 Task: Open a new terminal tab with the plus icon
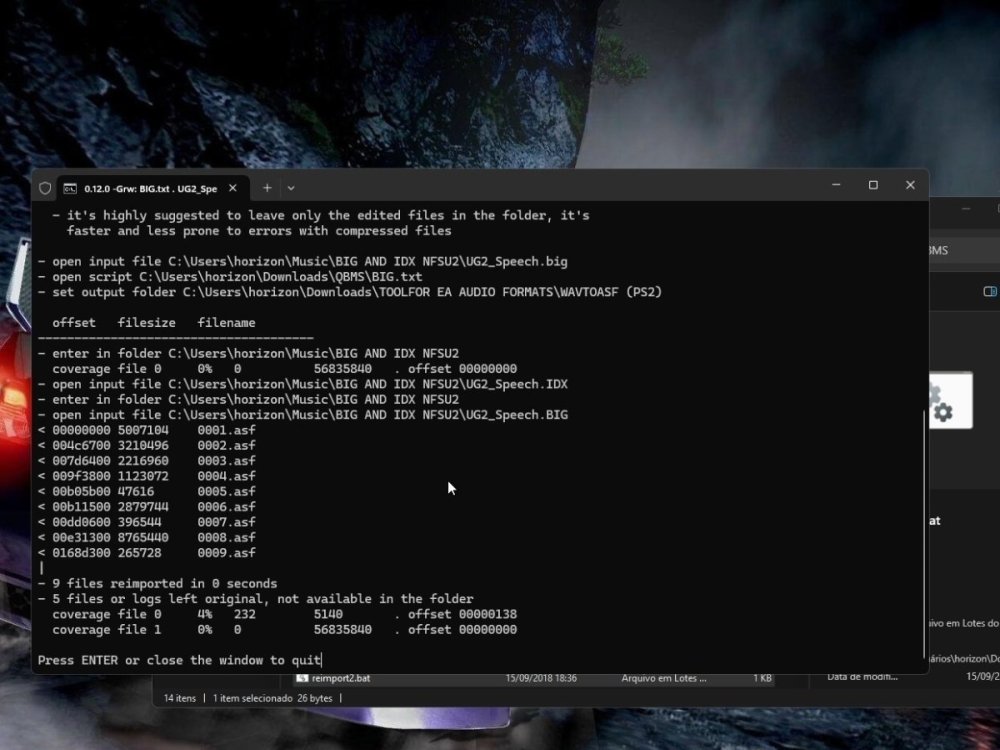(x=267, y=188)
